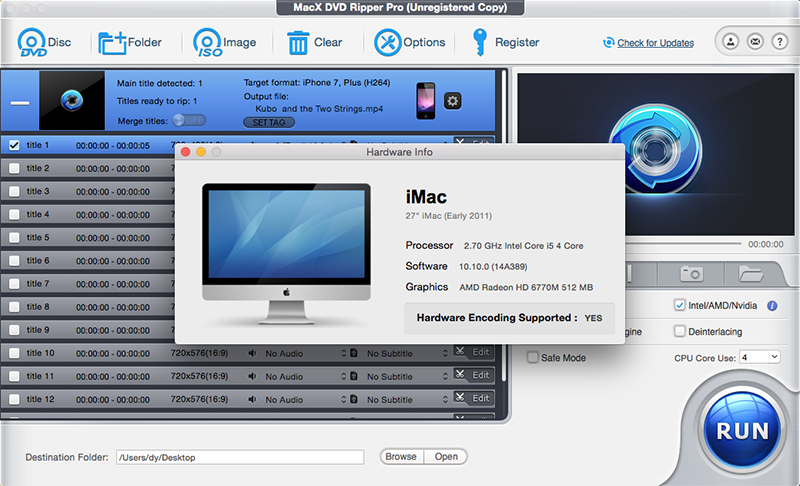The image size is (800, 486).
Task: Click the Clear trash can icon
Action: 298,43
